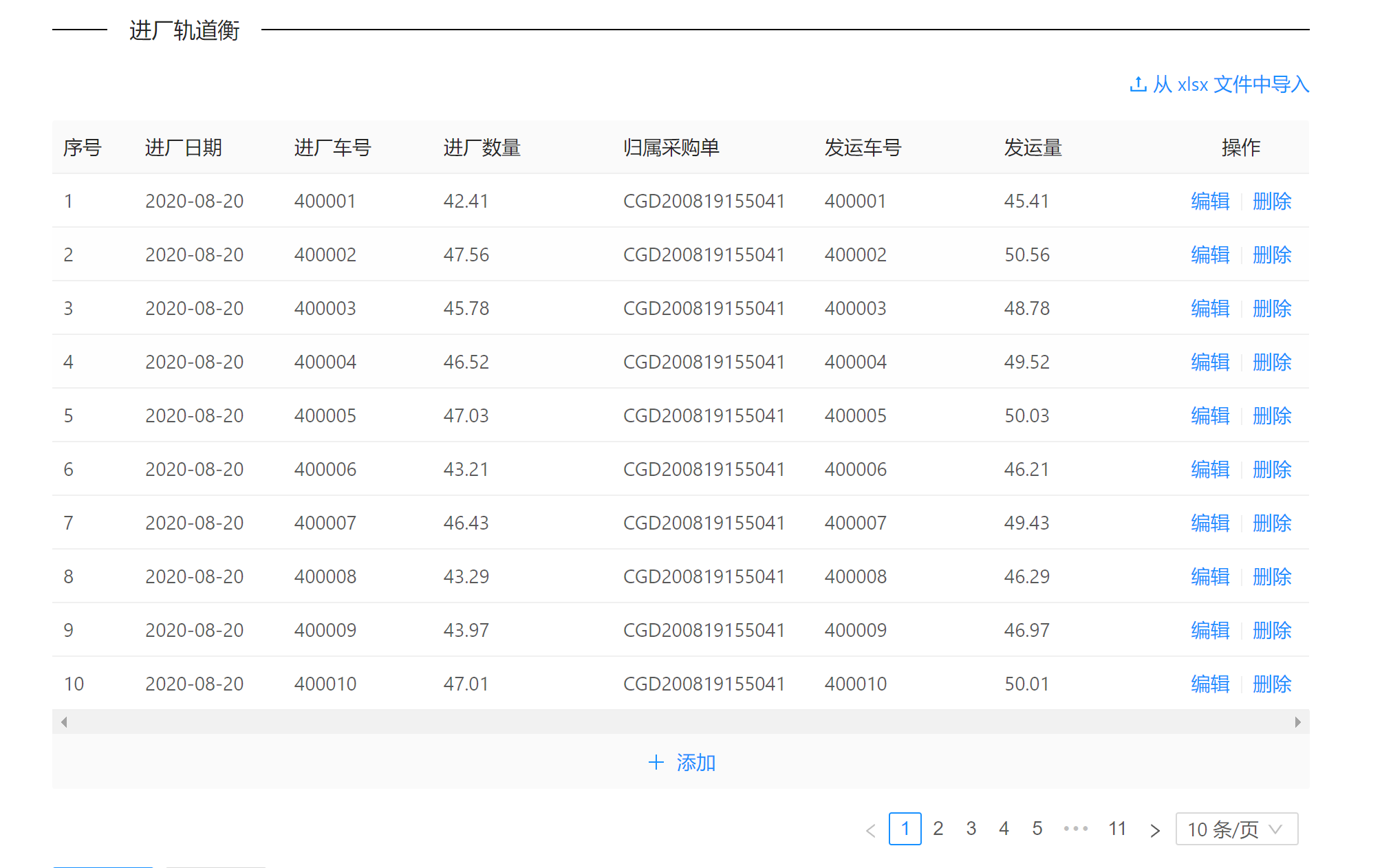The image size is (1393, 868).
Task: Click the horizontal scrollbar track under the table
Action: pyautogui.click(x=680, y=721)
